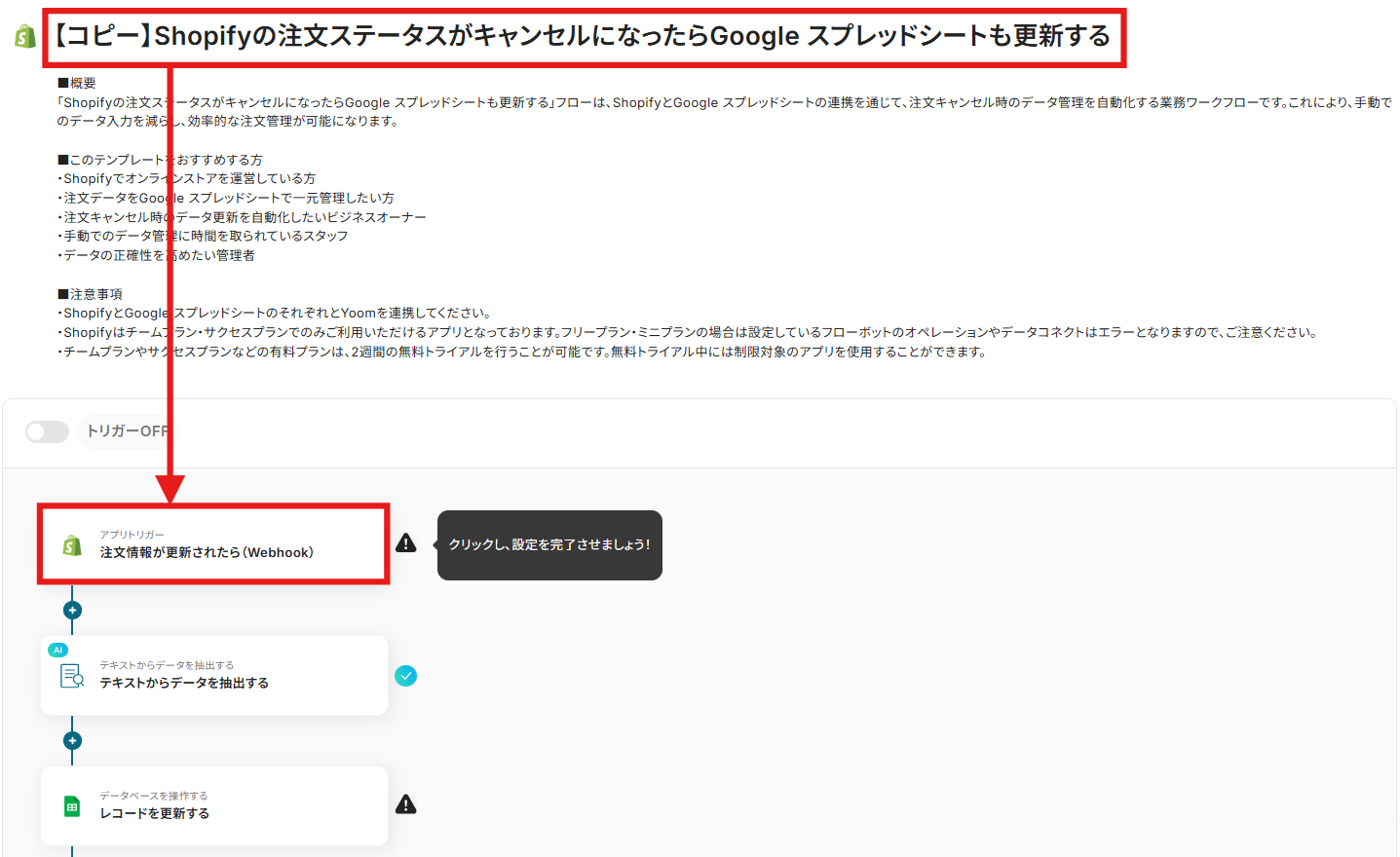Viewport: 1400px width, 857px height.
Task: Click the flow title starting with 【コピー】Shopify
Action: pyautogui.click(x=582, y=36)
